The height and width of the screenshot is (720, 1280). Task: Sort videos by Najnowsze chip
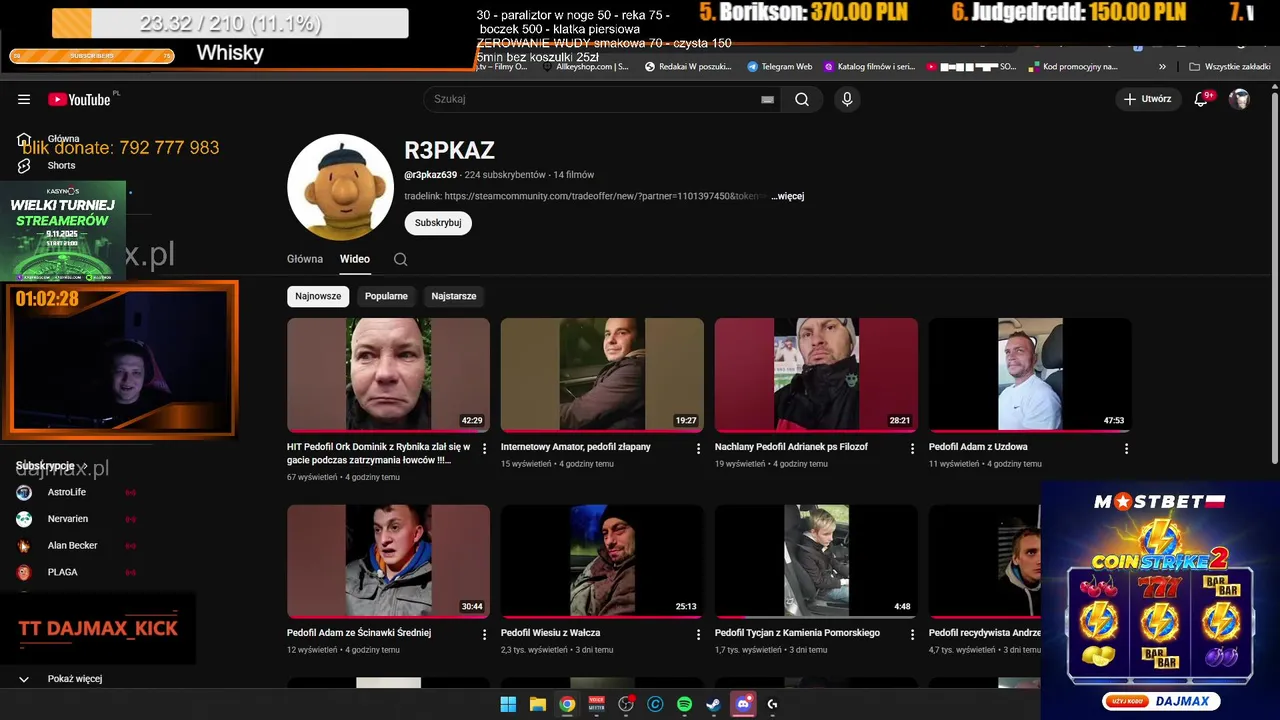click(318, 296)
